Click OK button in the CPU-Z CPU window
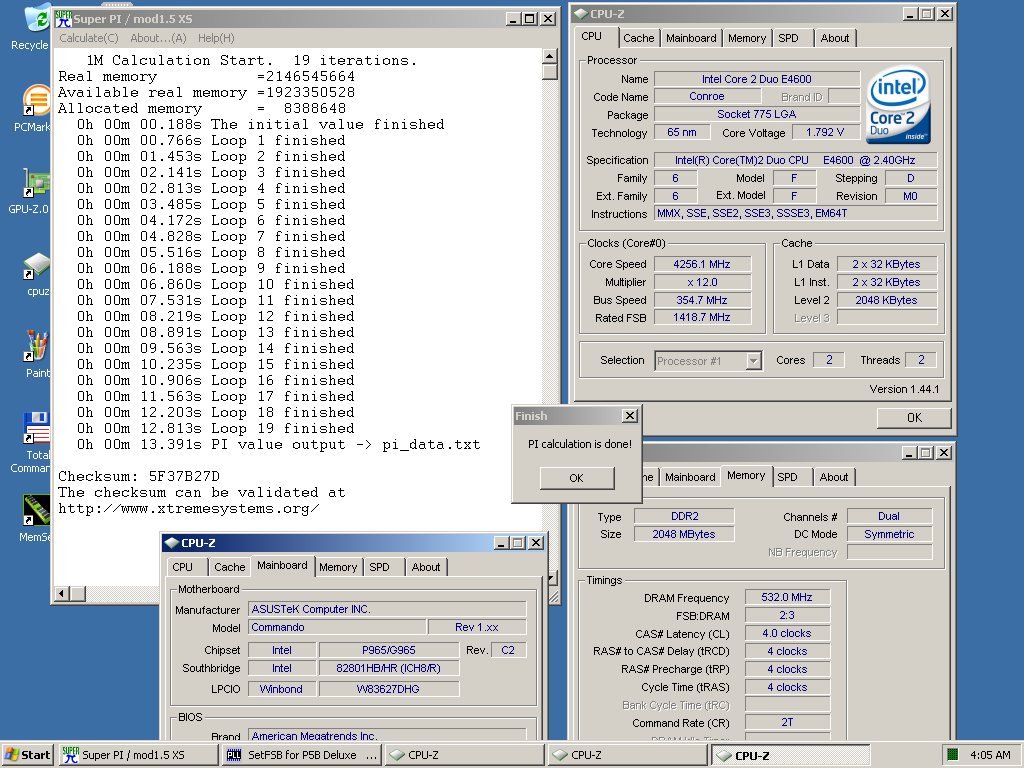This screenshot has height=768, width=1024. [914, 417]
